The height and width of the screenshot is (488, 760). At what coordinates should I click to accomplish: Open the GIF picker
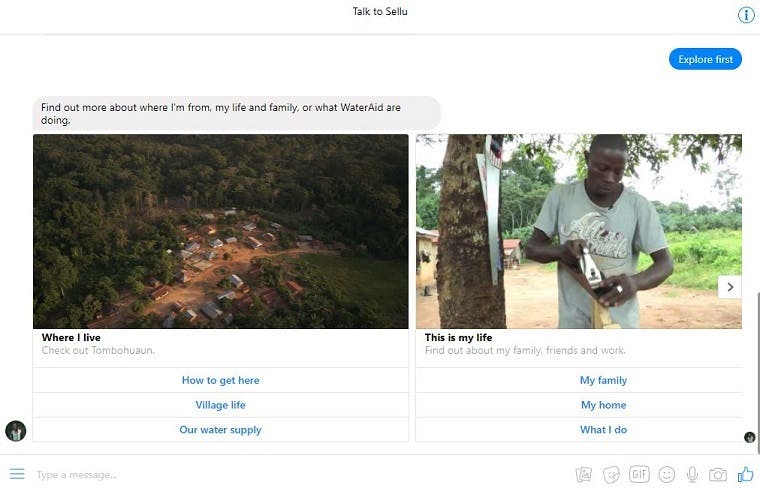639,474
